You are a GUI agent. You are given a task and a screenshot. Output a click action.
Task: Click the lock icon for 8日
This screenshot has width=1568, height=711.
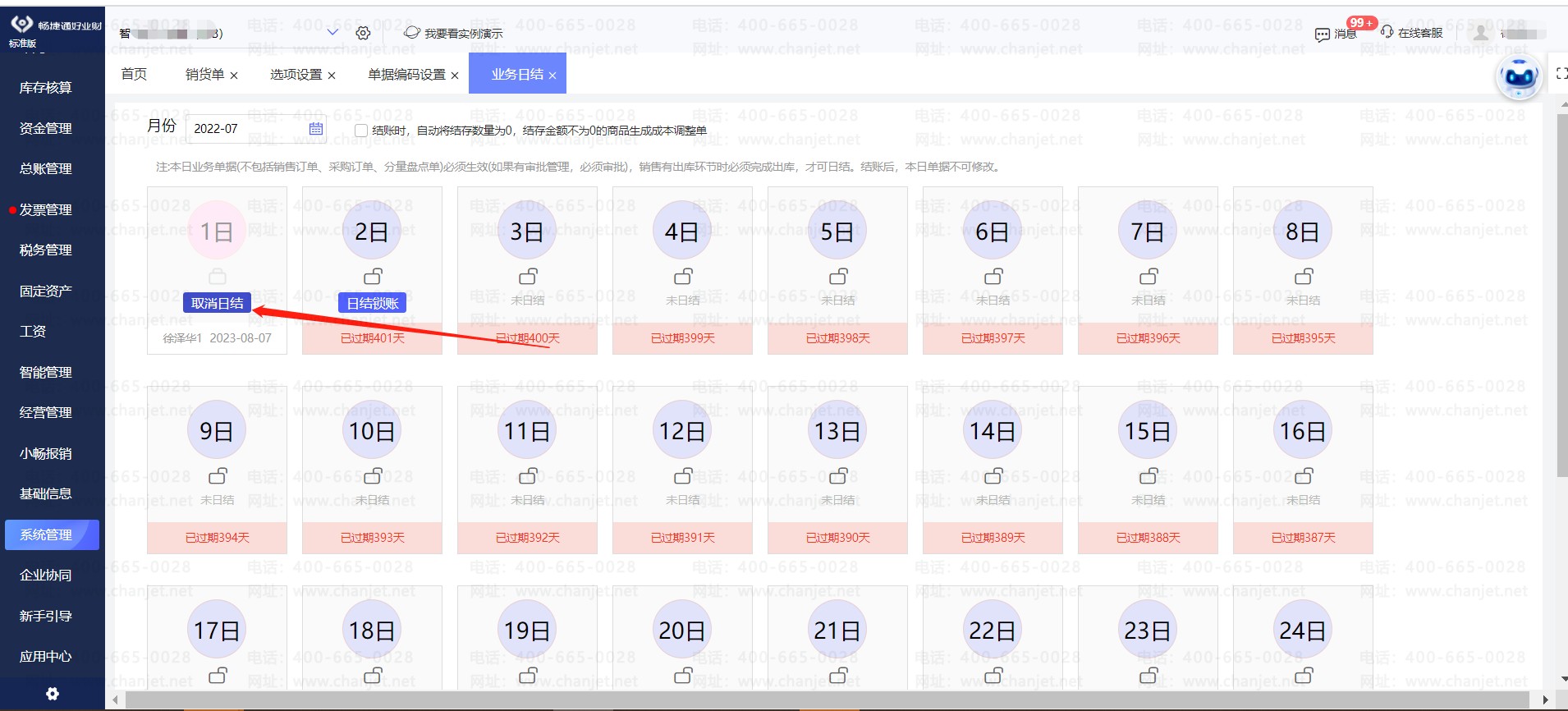tap(1304, 277)
